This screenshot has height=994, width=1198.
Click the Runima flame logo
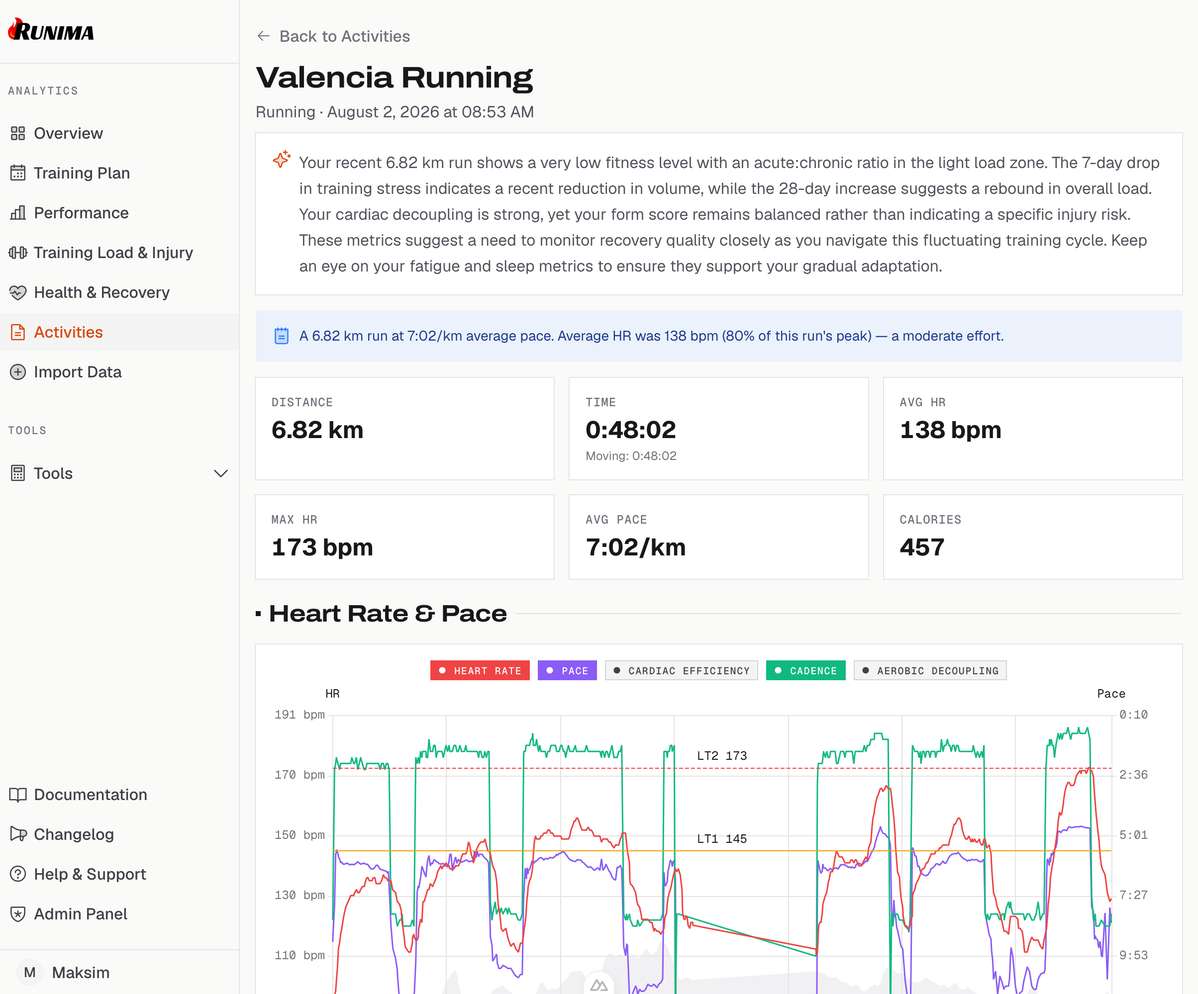point(50,31)
